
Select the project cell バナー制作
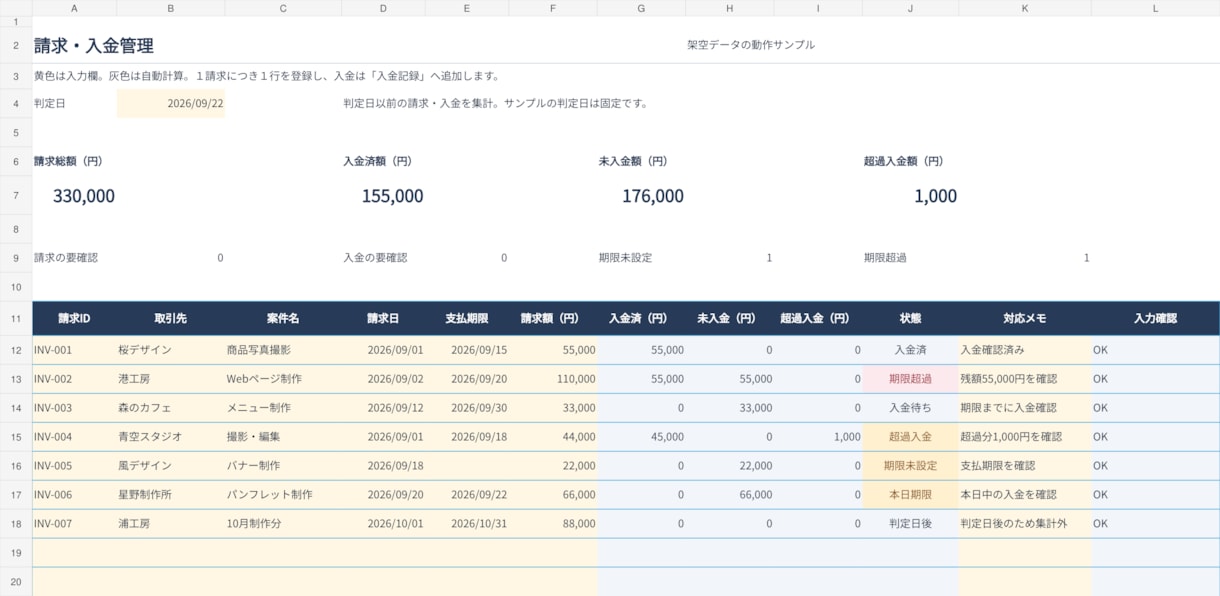(283, 466)
